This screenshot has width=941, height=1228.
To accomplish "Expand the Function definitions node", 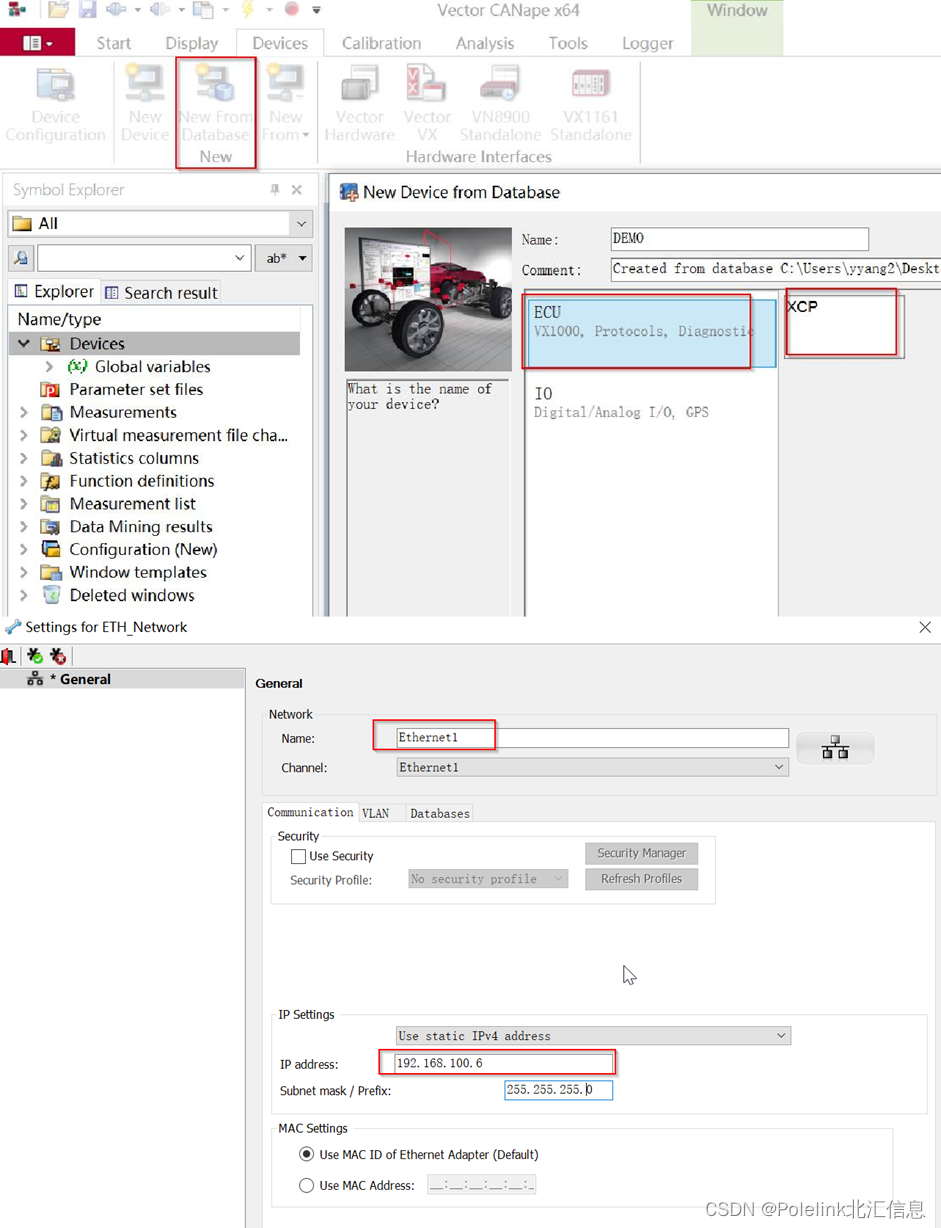I will (24, 481).
